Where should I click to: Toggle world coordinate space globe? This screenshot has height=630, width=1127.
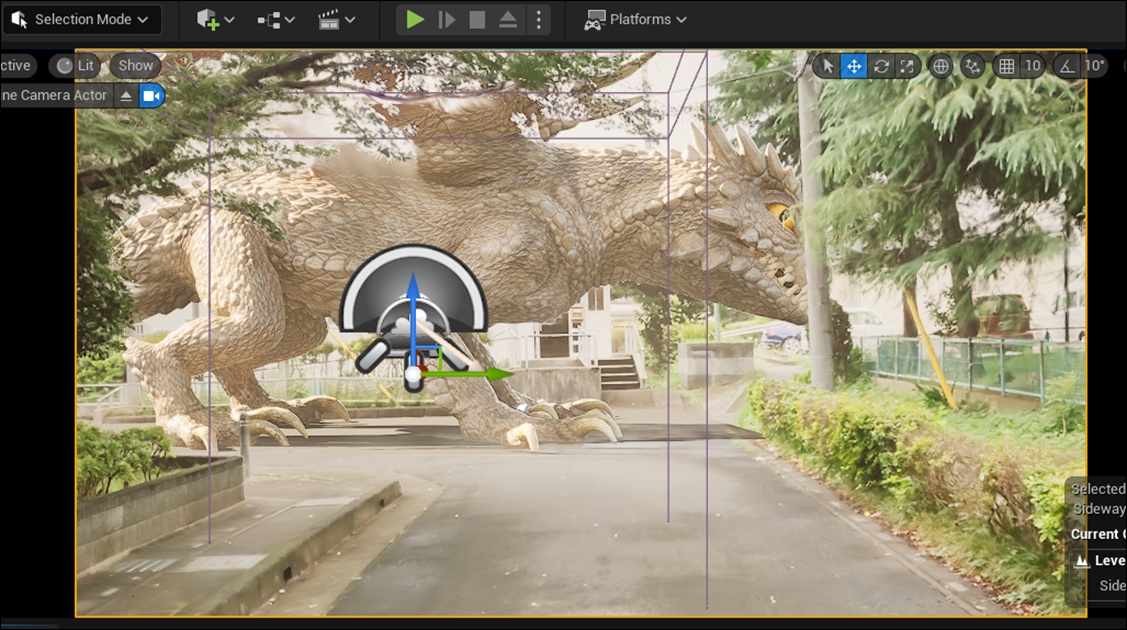coord(940,66)
